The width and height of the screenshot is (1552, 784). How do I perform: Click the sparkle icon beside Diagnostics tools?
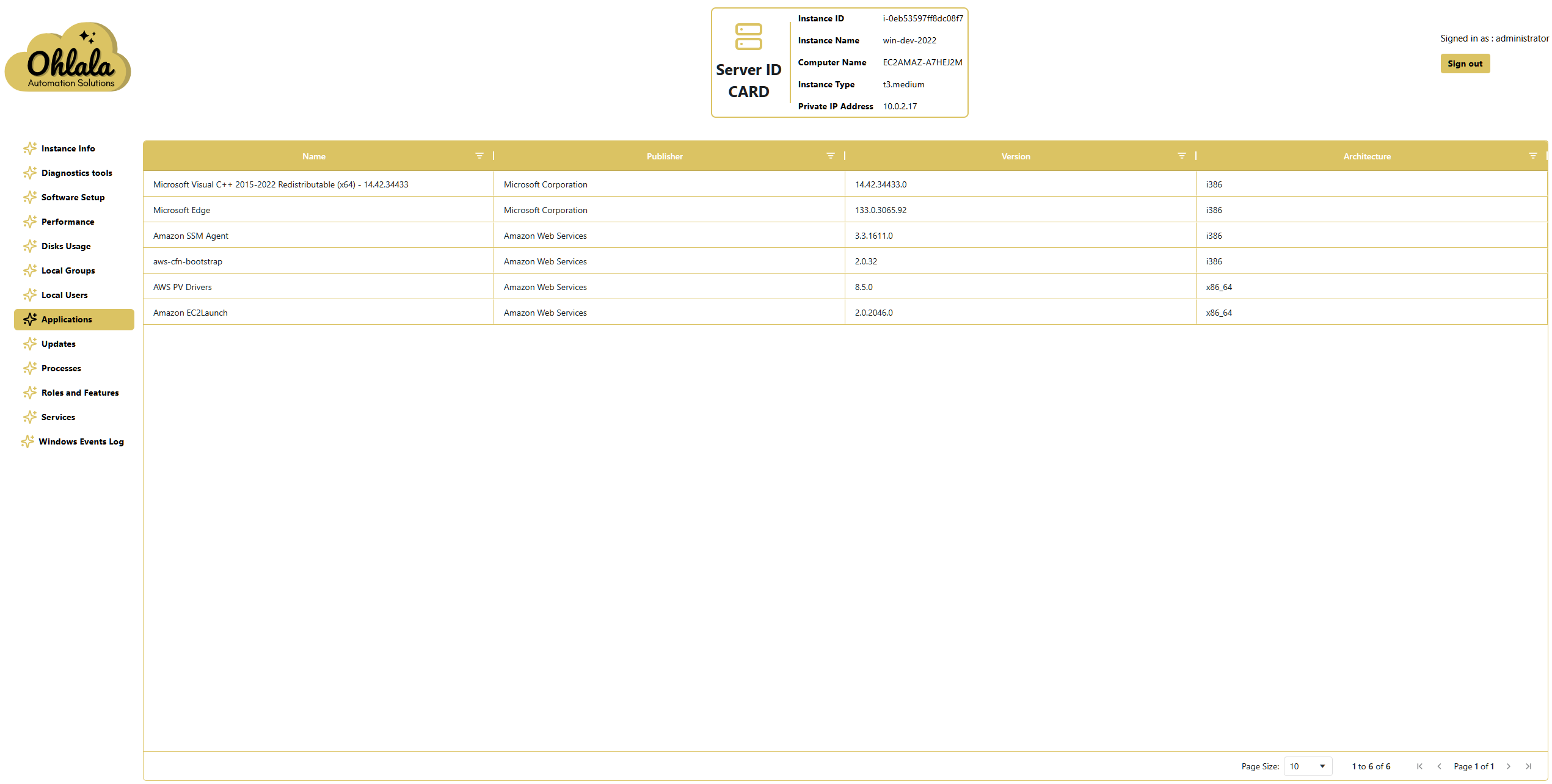pyautogui.click(x=30, y=173)
